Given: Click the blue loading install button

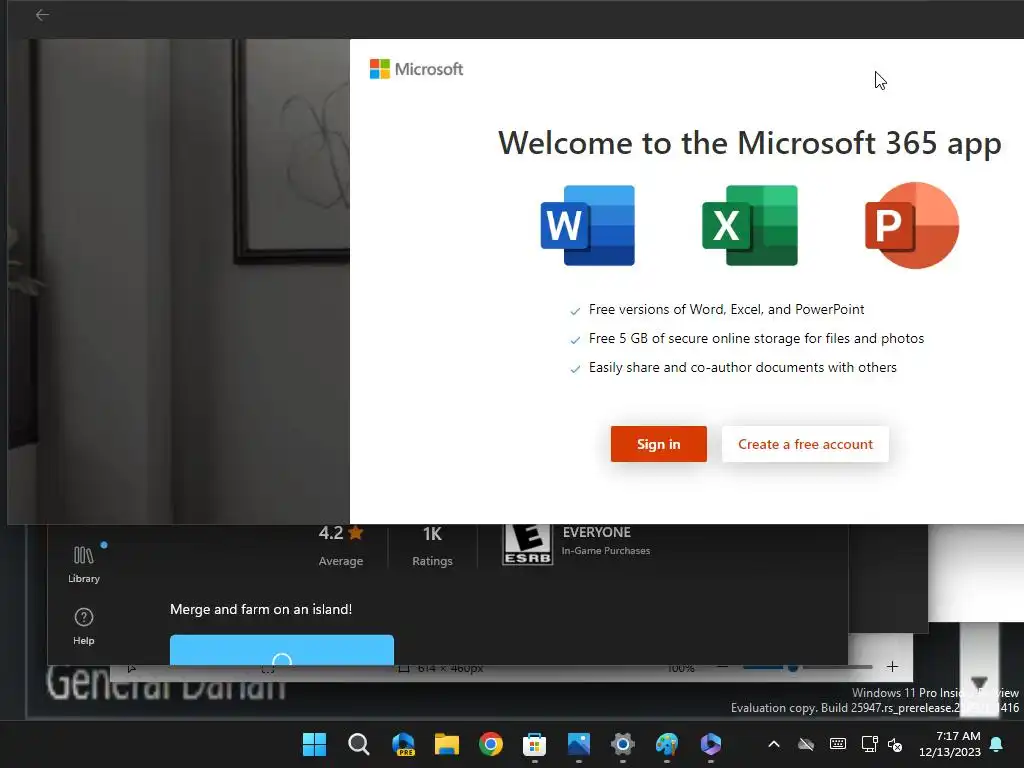Looking at the screenshot, I should click(x=281, y=650).
